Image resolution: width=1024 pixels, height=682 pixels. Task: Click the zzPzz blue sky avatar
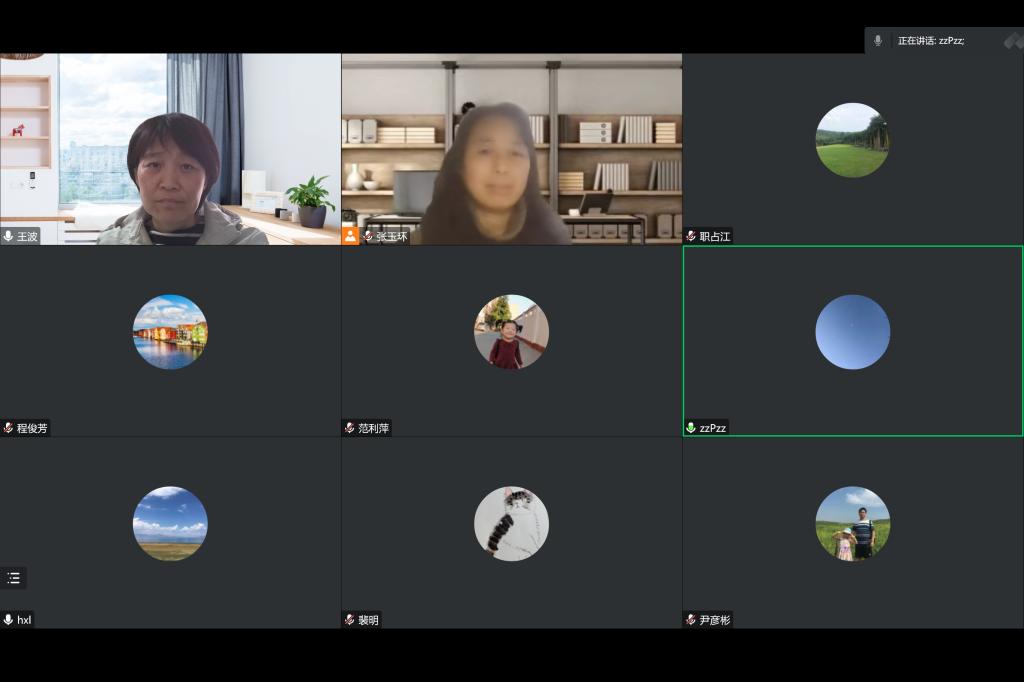pyautogui.click(x=852, y=332)
